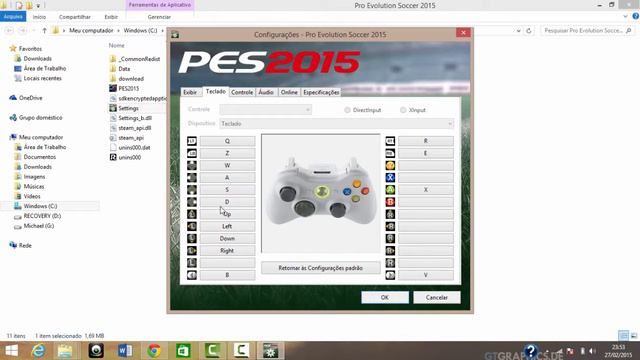Click the LT key assignment Q
Viewport: 640px width, 360px height.
(227, 141)
